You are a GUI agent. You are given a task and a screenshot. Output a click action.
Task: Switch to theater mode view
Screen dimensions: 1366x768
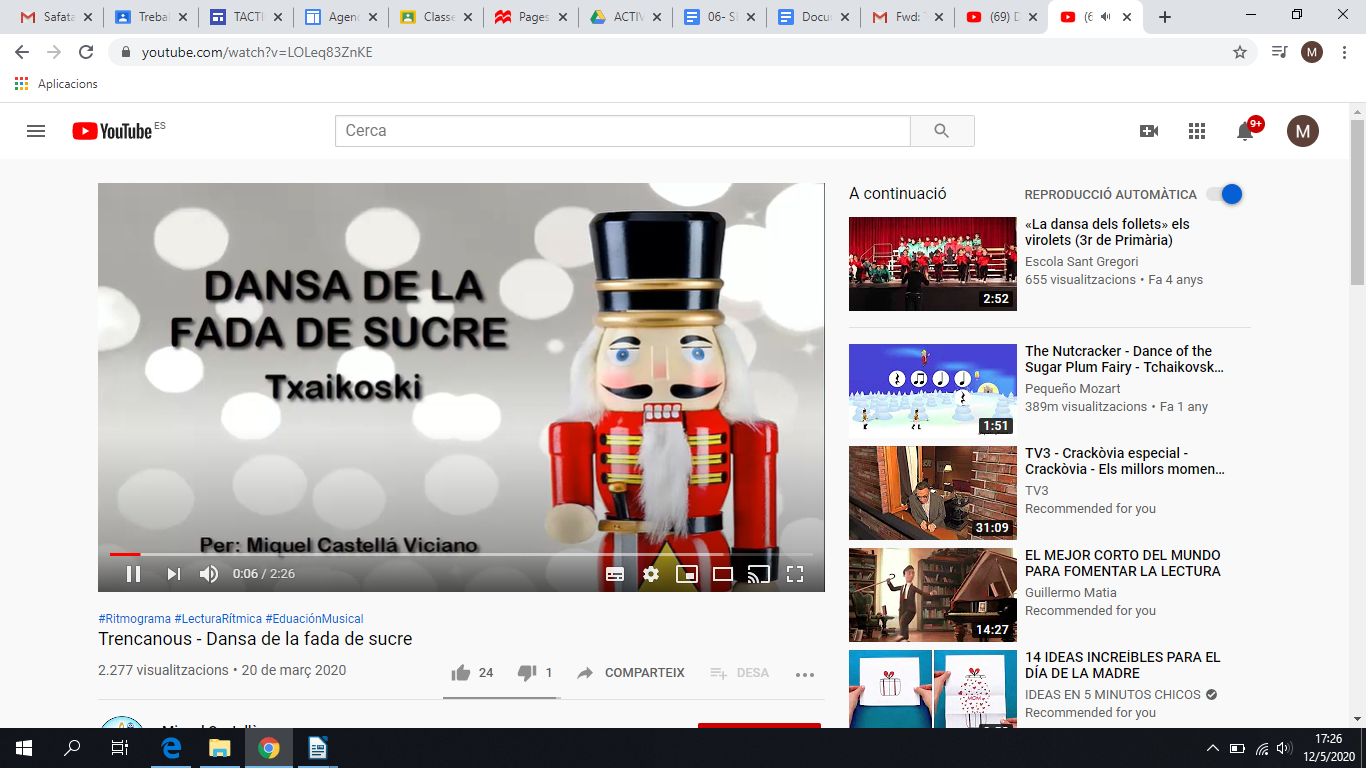click(723, 574)
